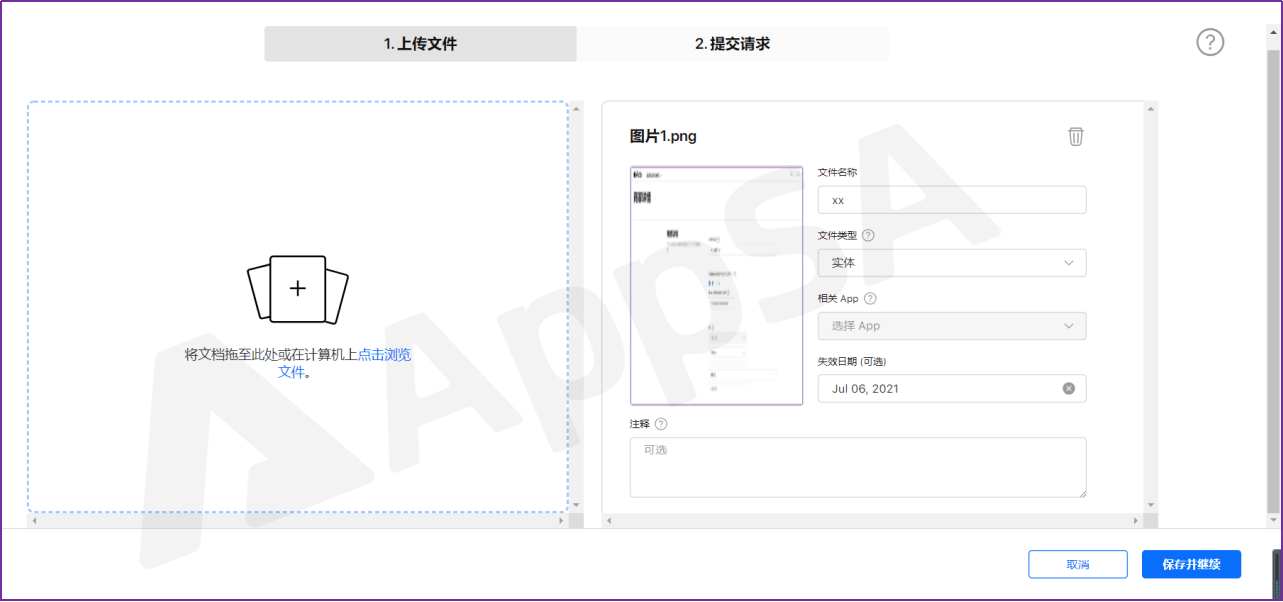1283x602 pixels.
Task: Switch to the 2. 提交请求 step tab
Action: coord(732,44)
